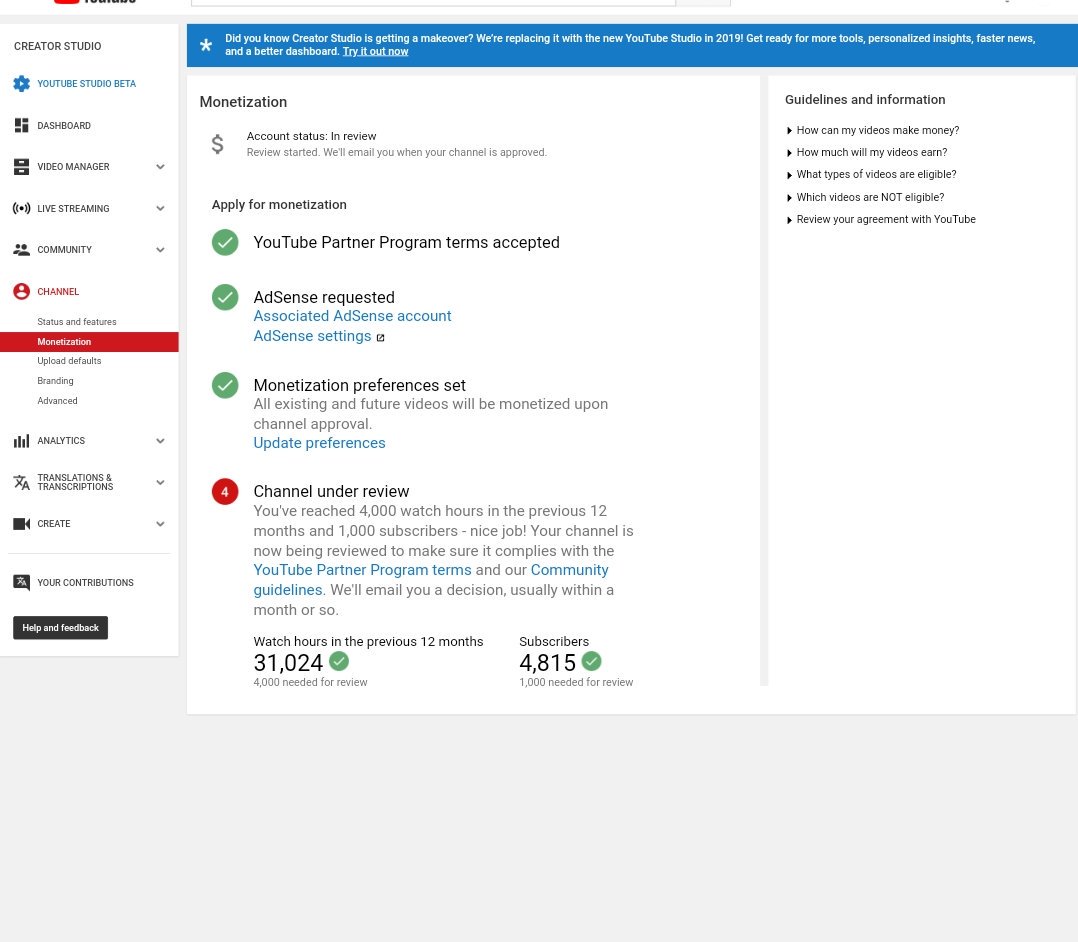Click green checkmark next to Partner Program terms
Screen dimensions: 1078x942
[x=225, y=242]
